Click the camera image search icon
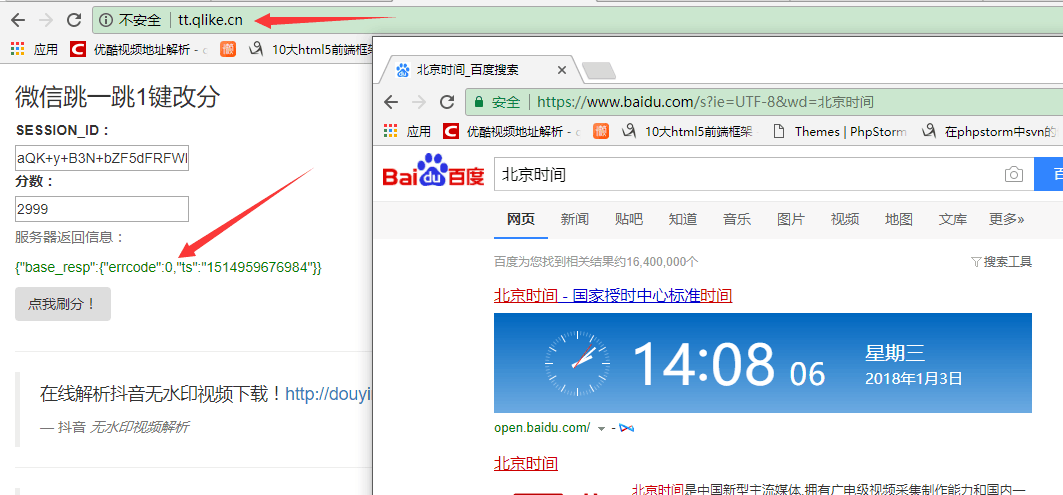Image resolution: width=1063 pixels, height=495 pixels. click(1013, 175)
